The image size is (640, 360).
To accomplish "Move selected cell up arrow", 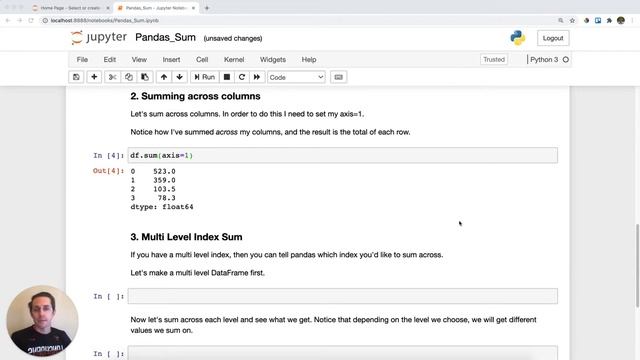I will tap(164, 77).
